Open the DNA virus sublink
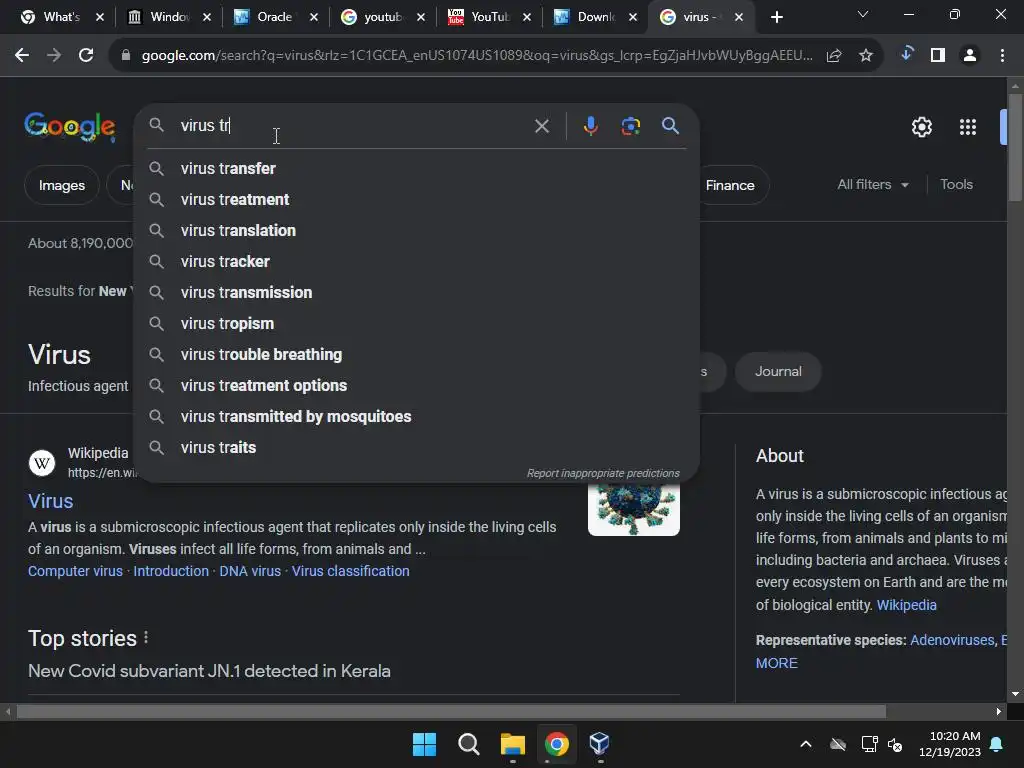Image resolution: width=1024 pixels, height=768 pixels. (x=250, y=571)
